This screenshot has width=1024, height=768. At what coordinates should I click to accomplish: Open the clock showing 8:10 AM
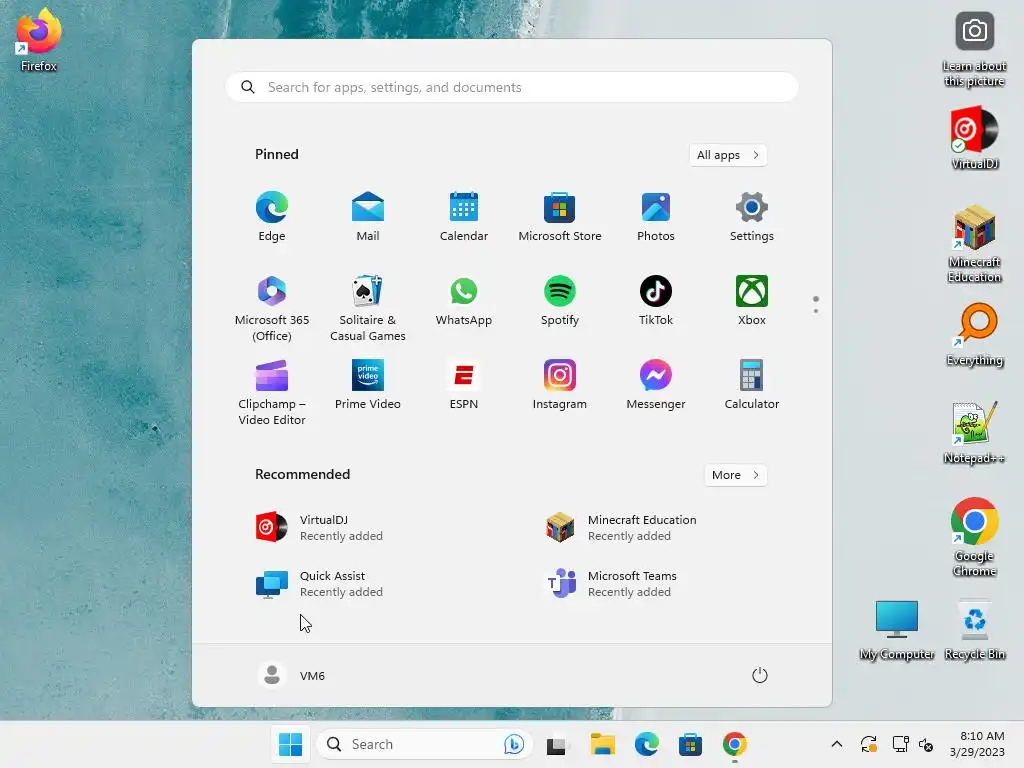tap(978, 744)
